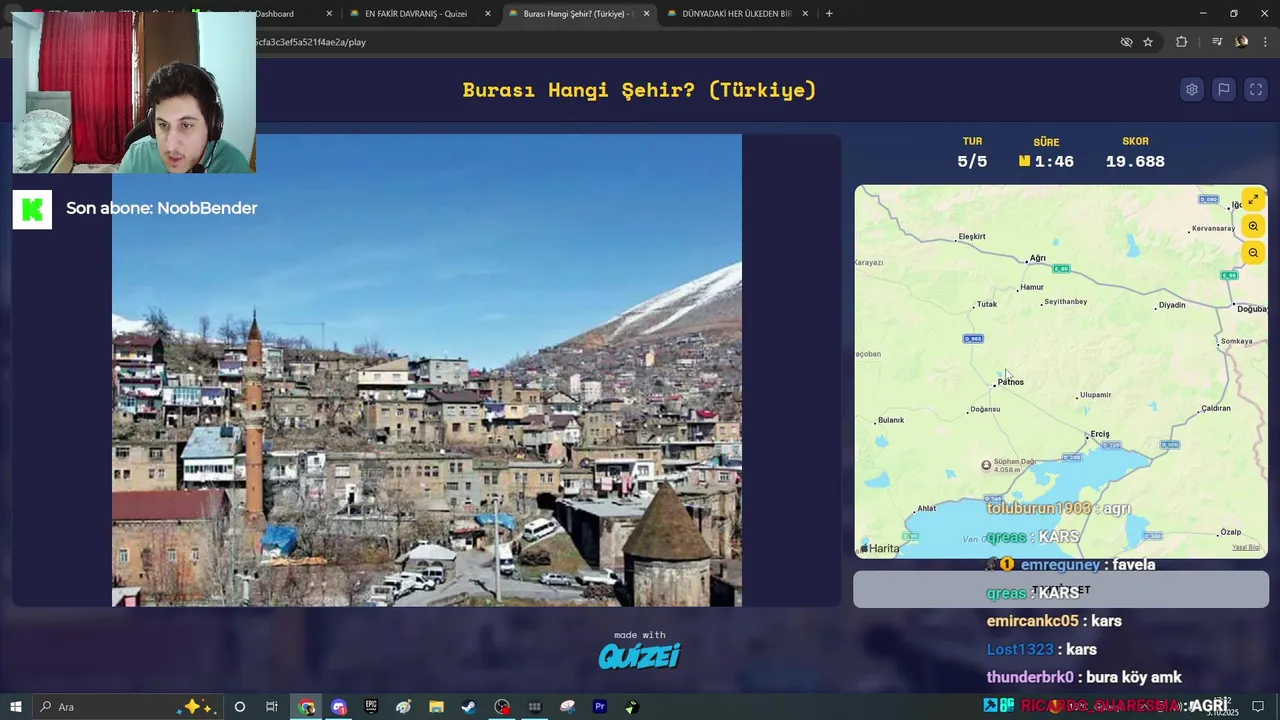This screenshot has height=720, width=1280.
Task: Click Eleşkirt on the map
Action: coord(971,237)
